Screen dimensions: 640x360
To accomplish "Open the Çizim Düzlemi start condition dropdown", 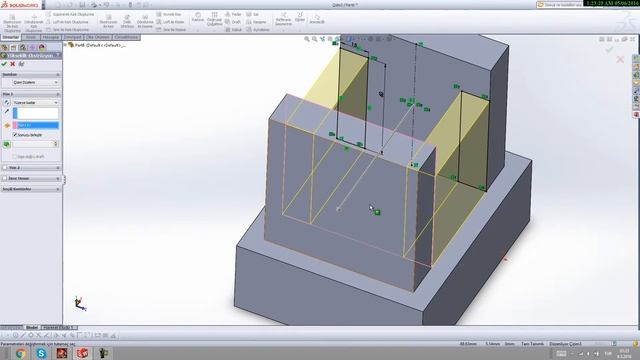I will (x=36, y=82).
